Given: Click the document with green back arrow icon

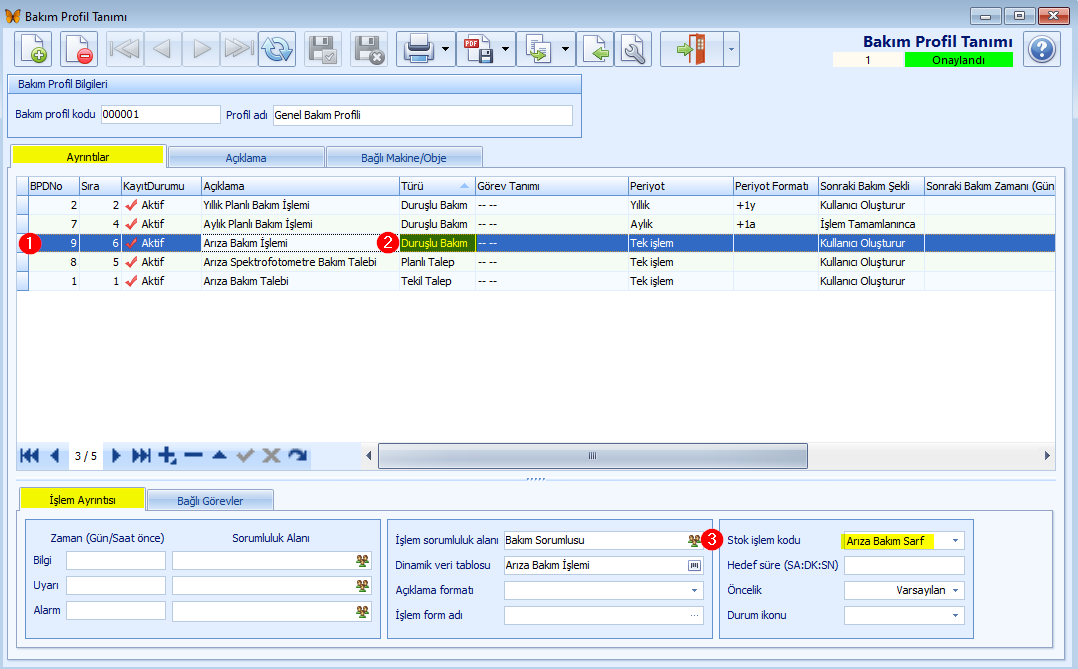Looking at the screenshot, I should click(x=595, y=50).
